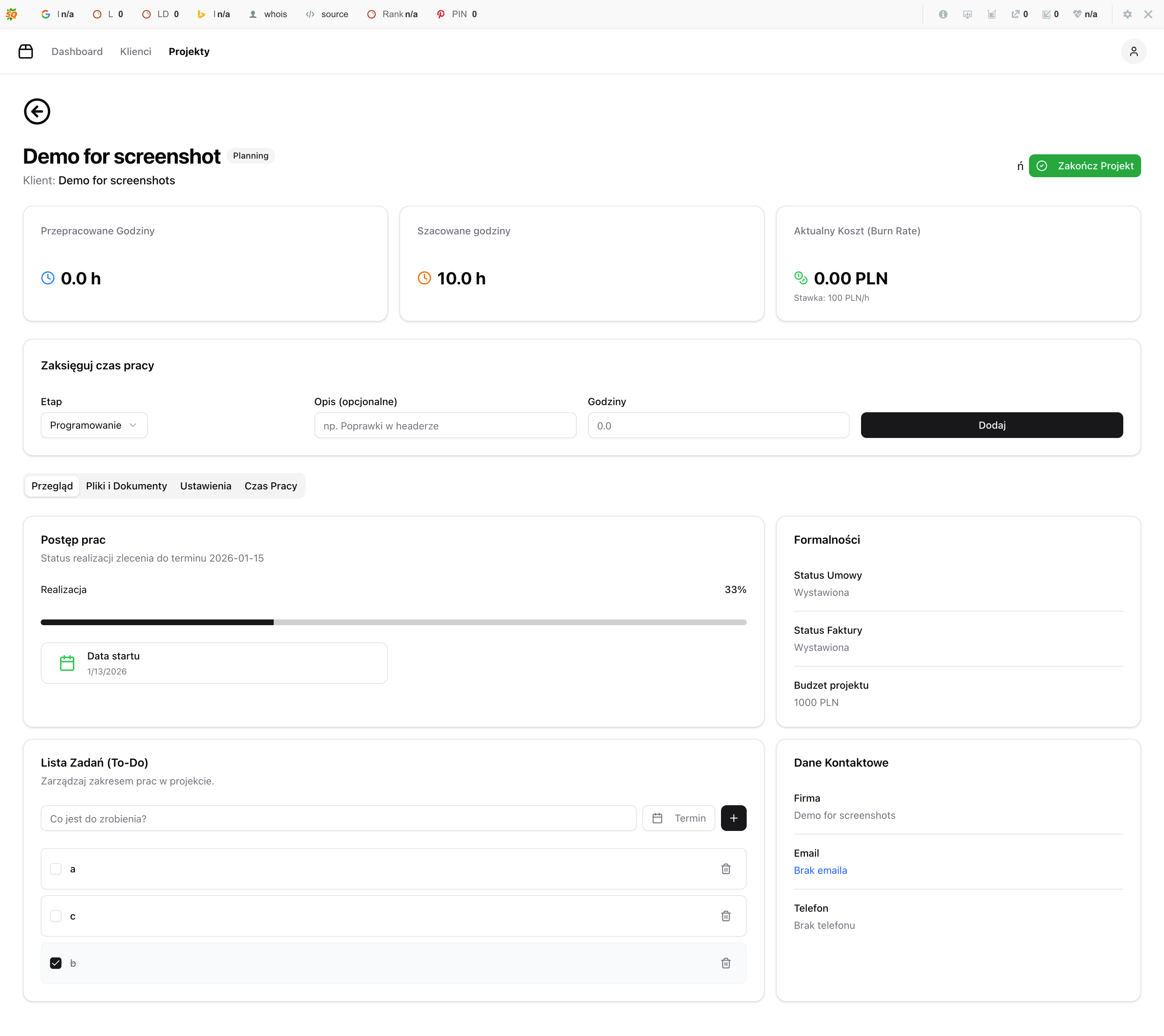Click Pinterest PIN count in SEO bar
This screenshot has height=1036, width=1164.
point(457,14)
